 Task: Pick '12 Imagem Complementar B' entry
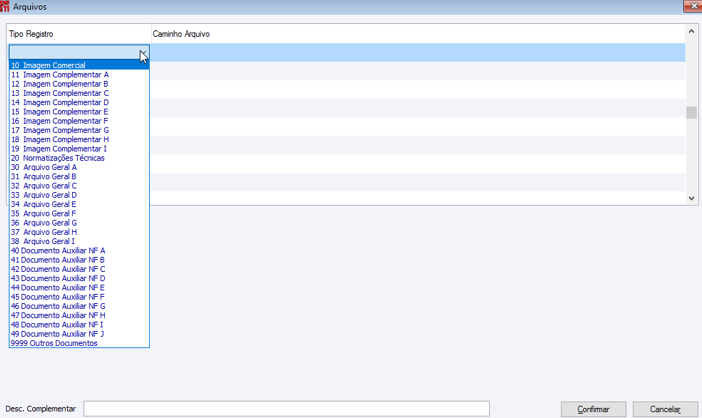(x=79, y=84)
